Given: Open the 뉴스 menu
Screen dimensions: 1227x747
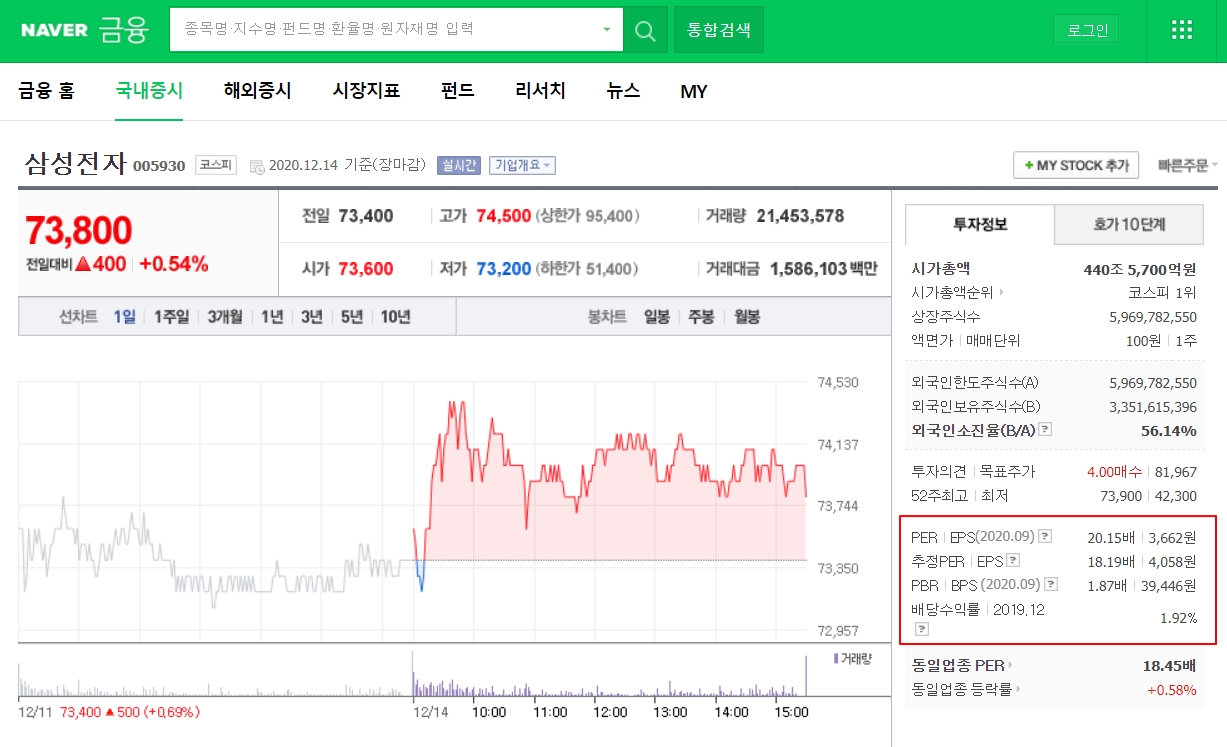Looking at the screenshot, I should (623, 91).
